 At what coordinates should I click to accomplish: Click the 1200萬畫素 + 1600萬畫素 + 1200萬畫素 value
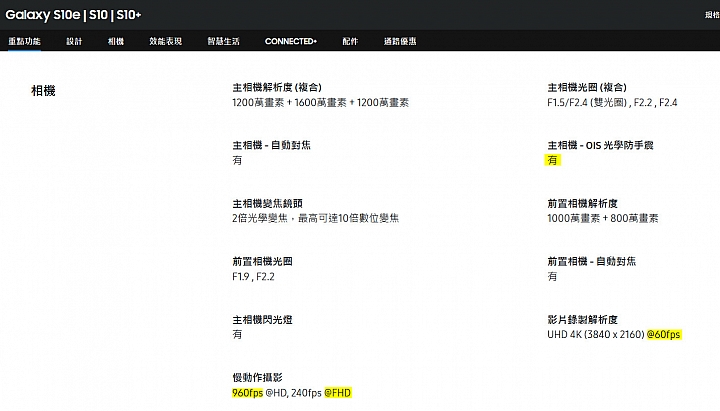pyautogui.click(x=320, y=102)
